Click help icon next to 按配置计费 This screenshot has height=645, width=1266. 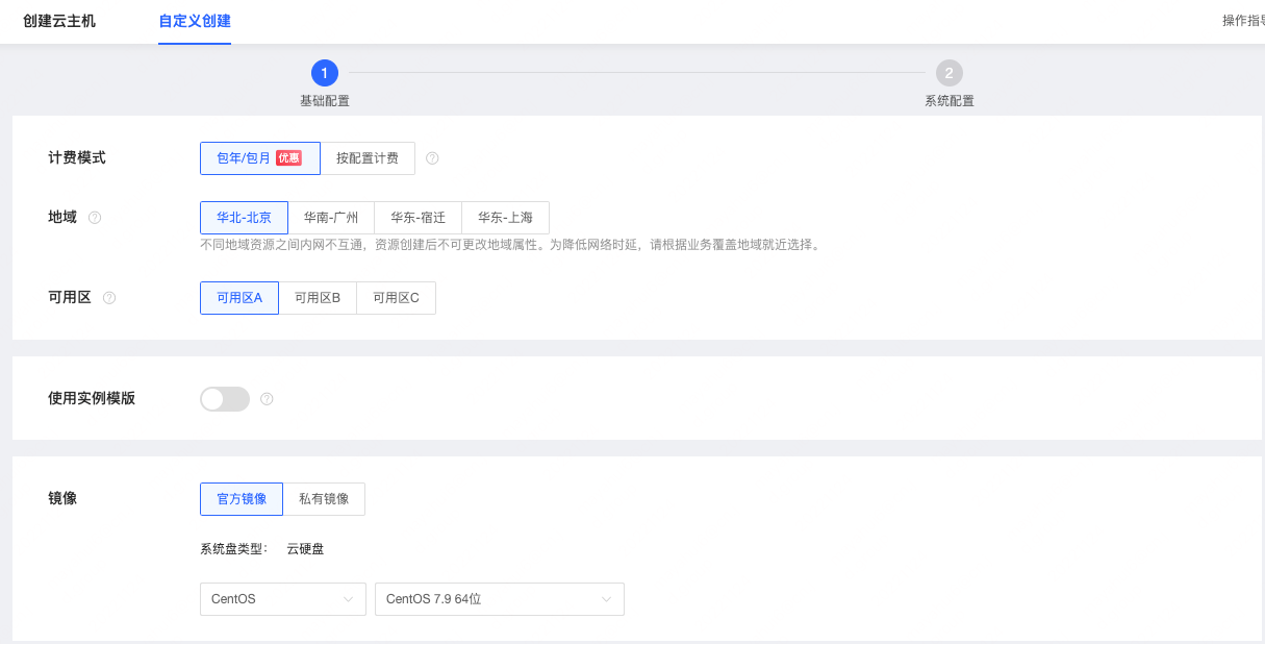[x=432, y=158]
